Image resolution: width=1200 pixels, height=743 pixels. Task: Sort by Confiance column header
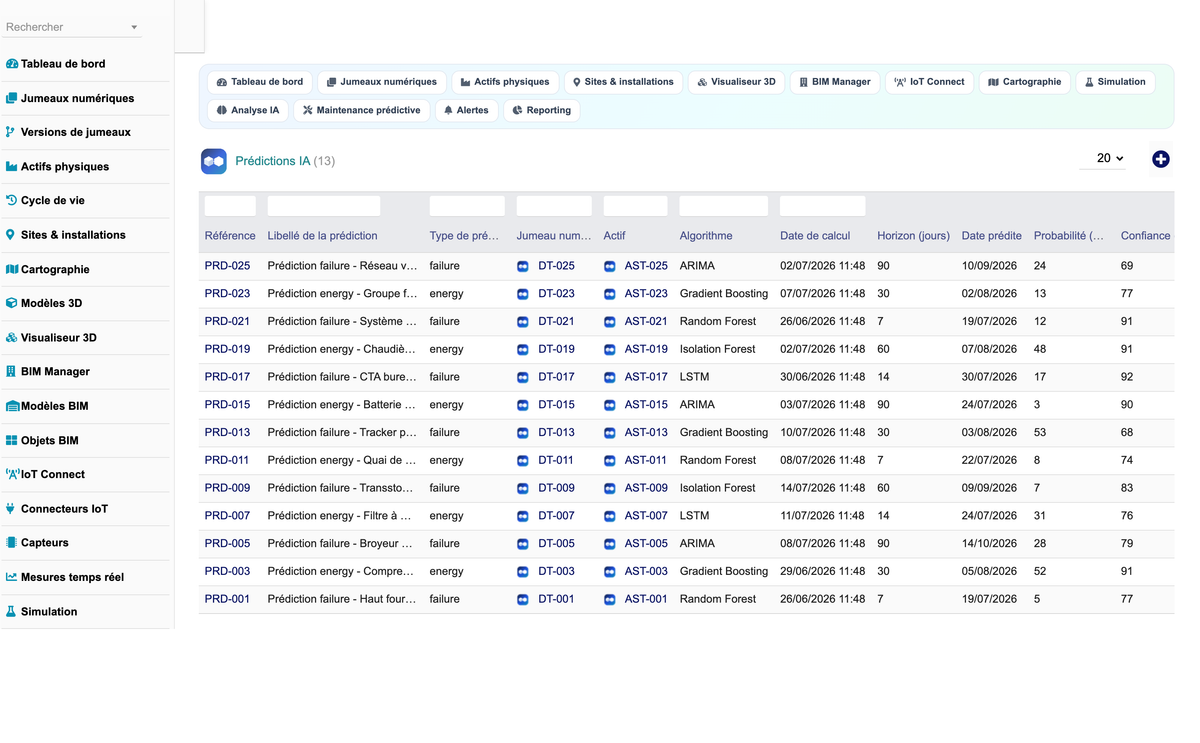1145,236
